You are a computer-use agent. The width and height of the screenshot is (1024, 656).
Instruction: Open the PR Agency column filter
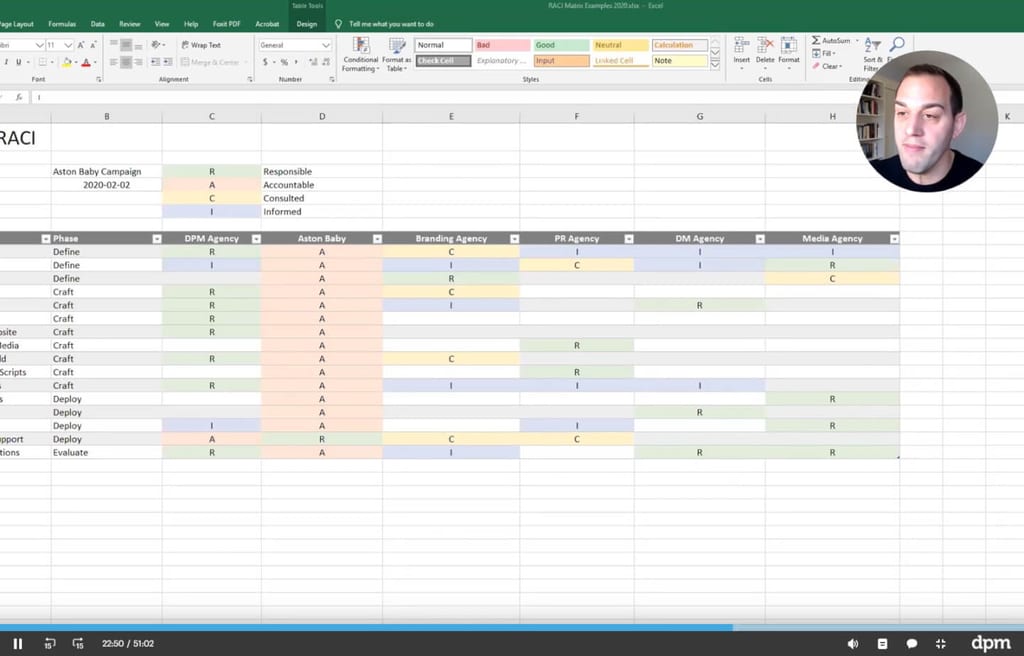[x=629, y=238]
